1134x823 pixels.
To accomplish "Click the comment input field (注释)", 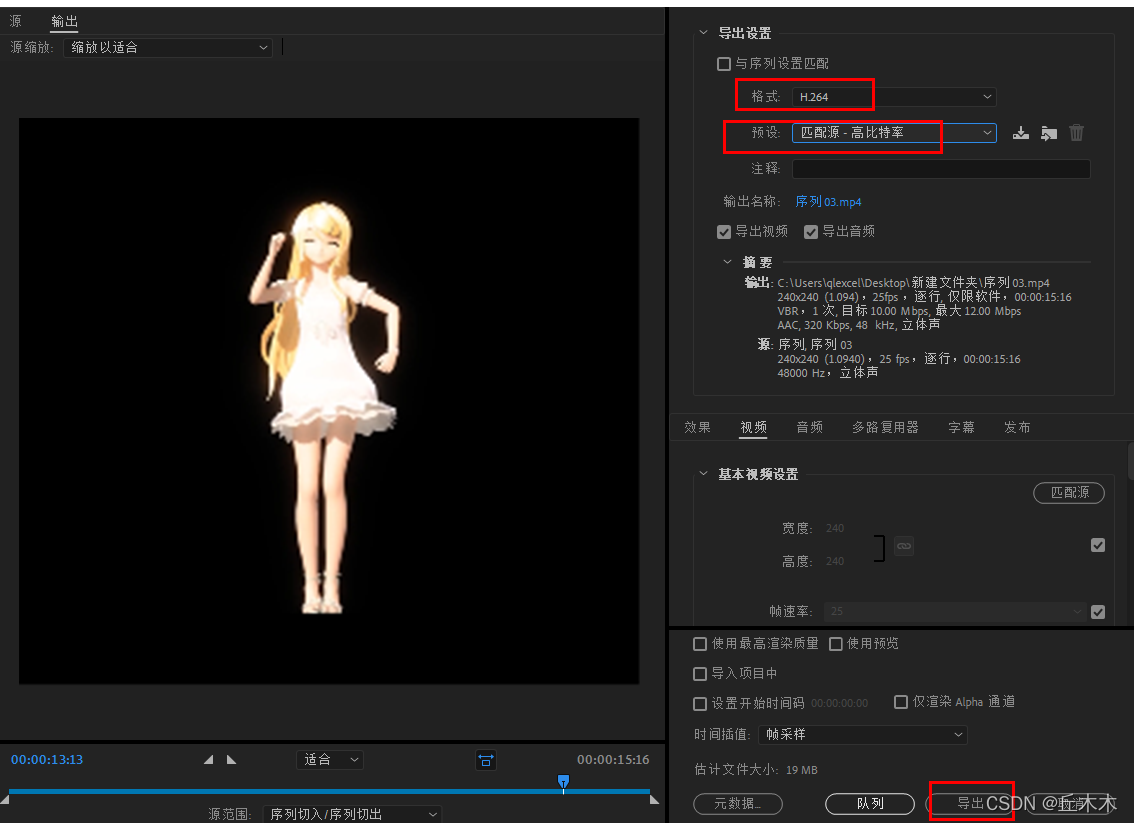I will coord(941,169).
